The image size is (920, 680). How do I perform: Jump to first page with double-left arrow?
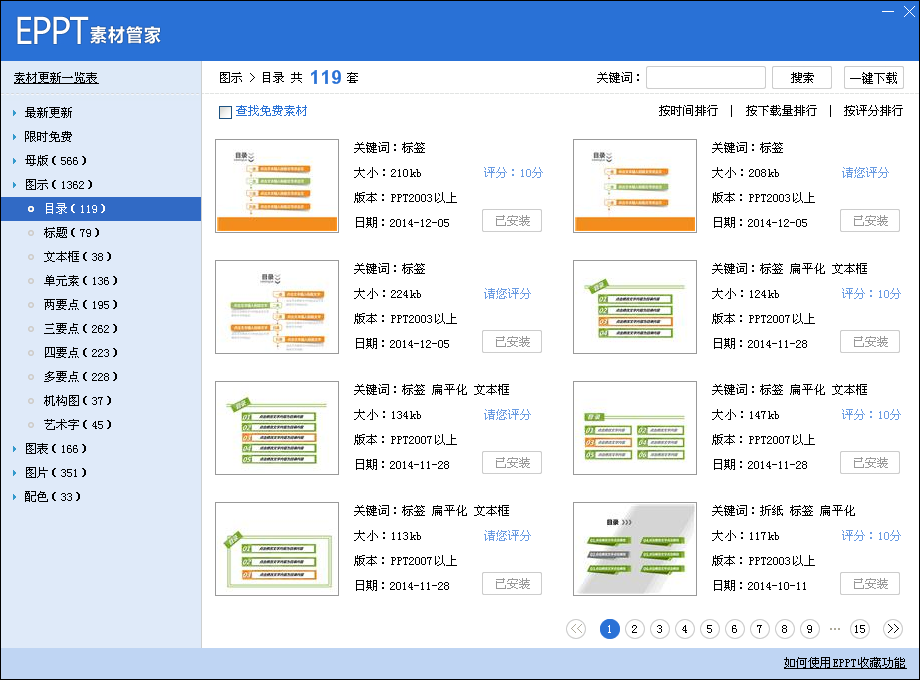[576, 629]
